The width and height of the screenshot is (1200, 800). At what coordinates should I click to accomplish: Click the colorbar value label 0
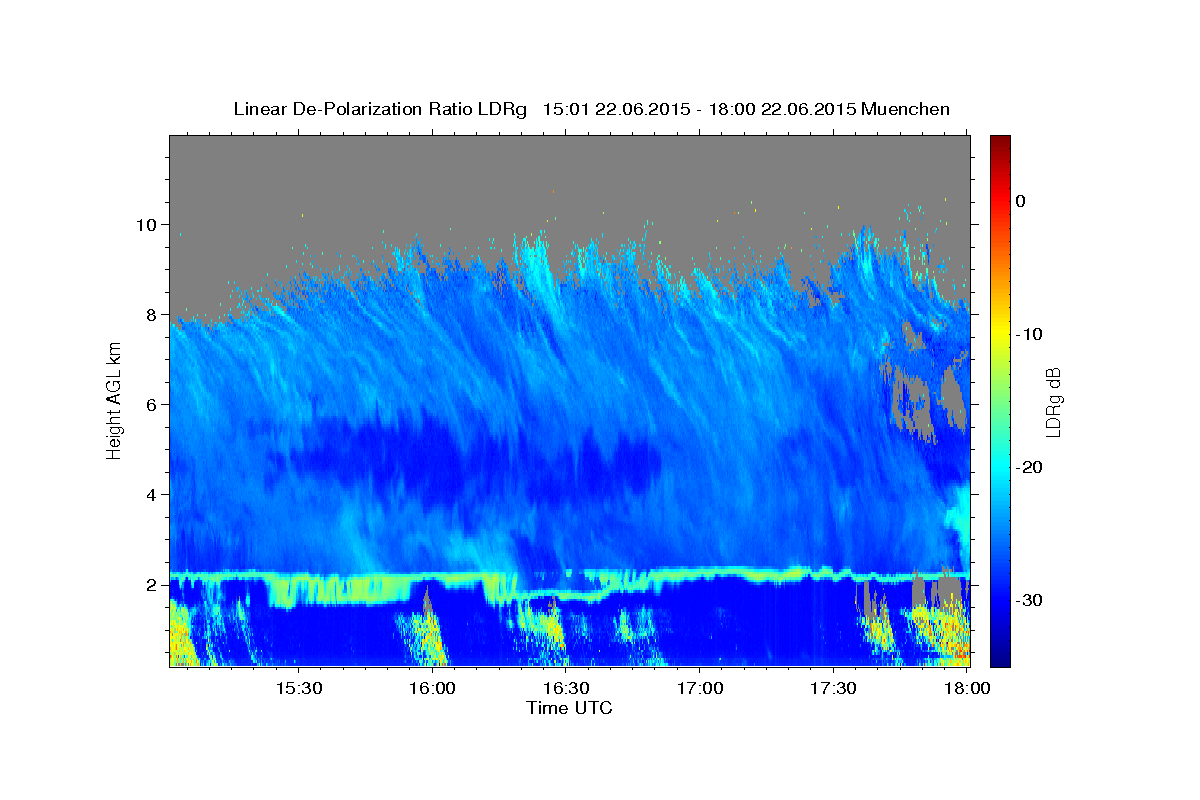(1020, 201)
